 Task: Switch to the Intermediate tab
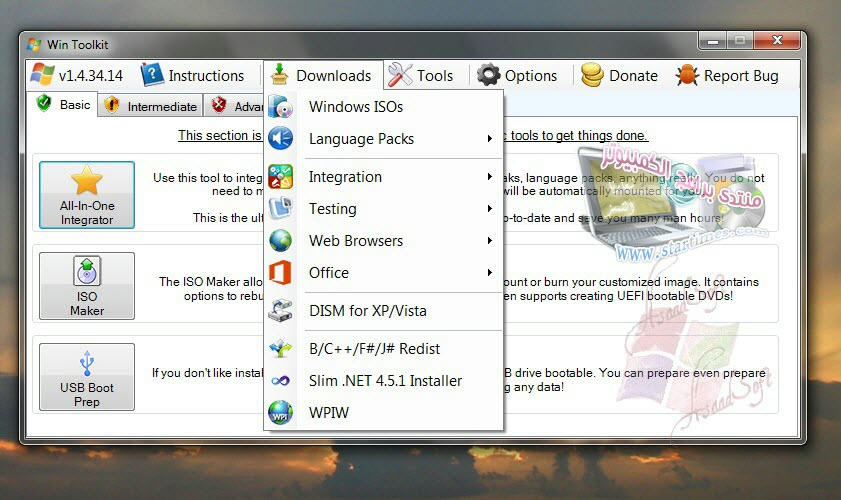point(151,105)
